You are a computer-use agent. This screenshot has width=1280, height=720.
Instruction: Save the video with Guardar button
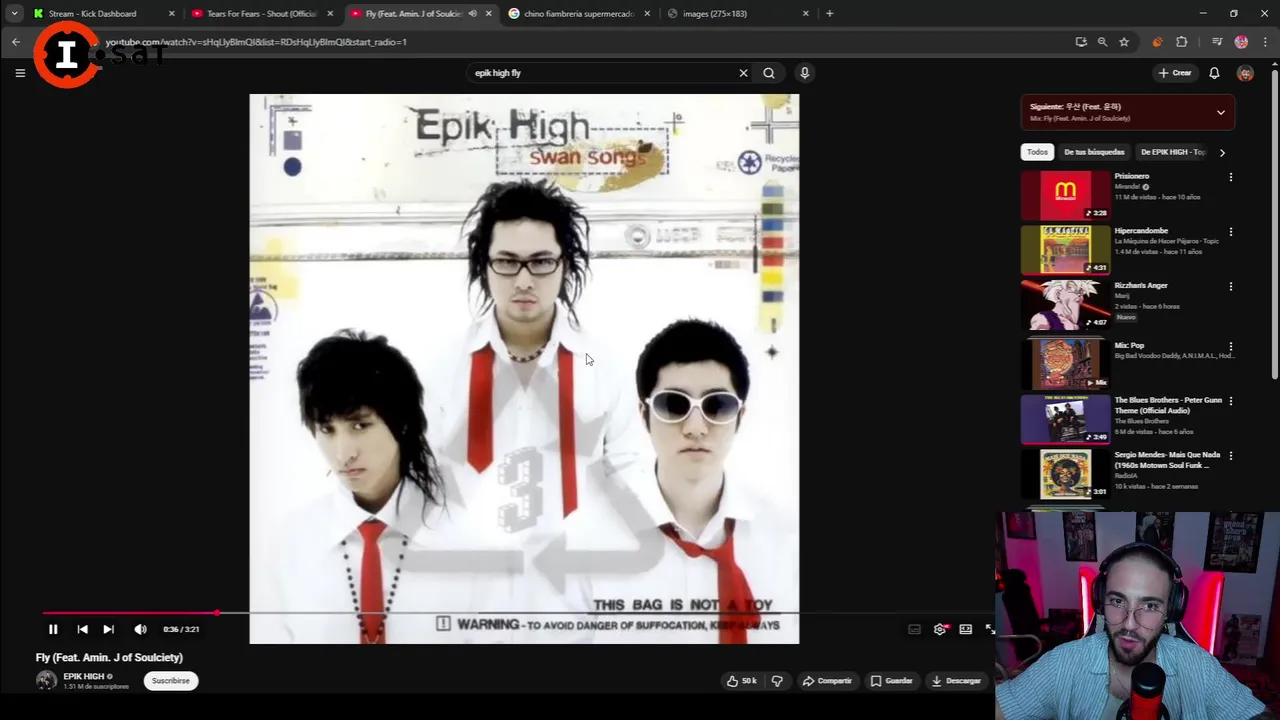pyautogui.click(x=891, y=681)
